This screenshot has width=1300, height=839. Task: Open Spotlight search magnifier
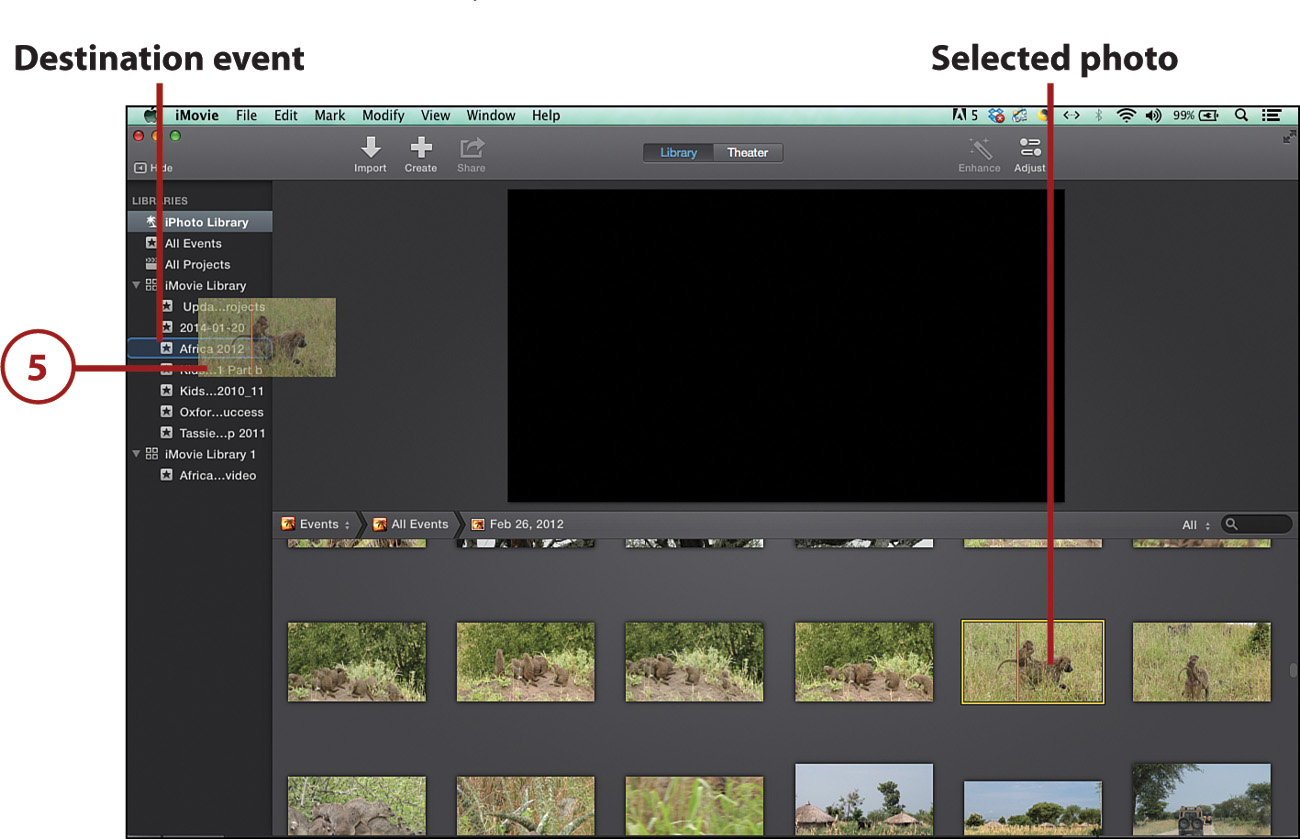[x=1241, y=115]
